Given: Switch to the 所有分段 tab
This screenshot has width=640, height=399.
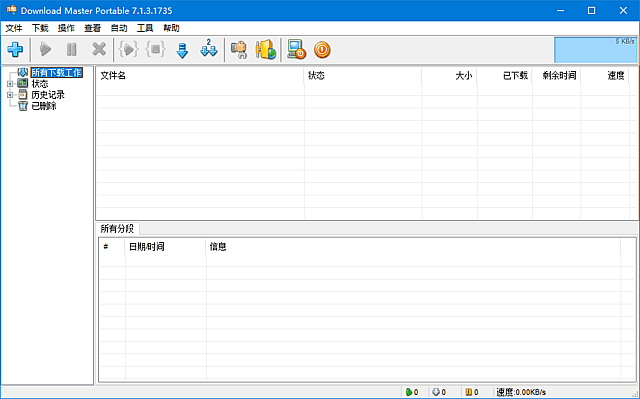Looking at the screenshot, I should (x=117, y=229).
